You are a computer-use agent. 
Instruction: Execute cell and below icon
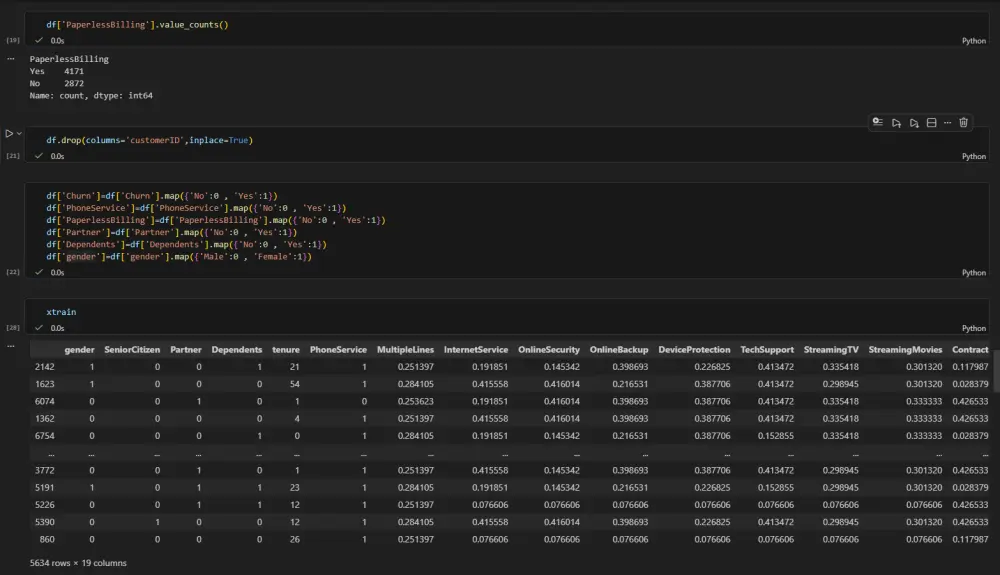click(914, 123)
